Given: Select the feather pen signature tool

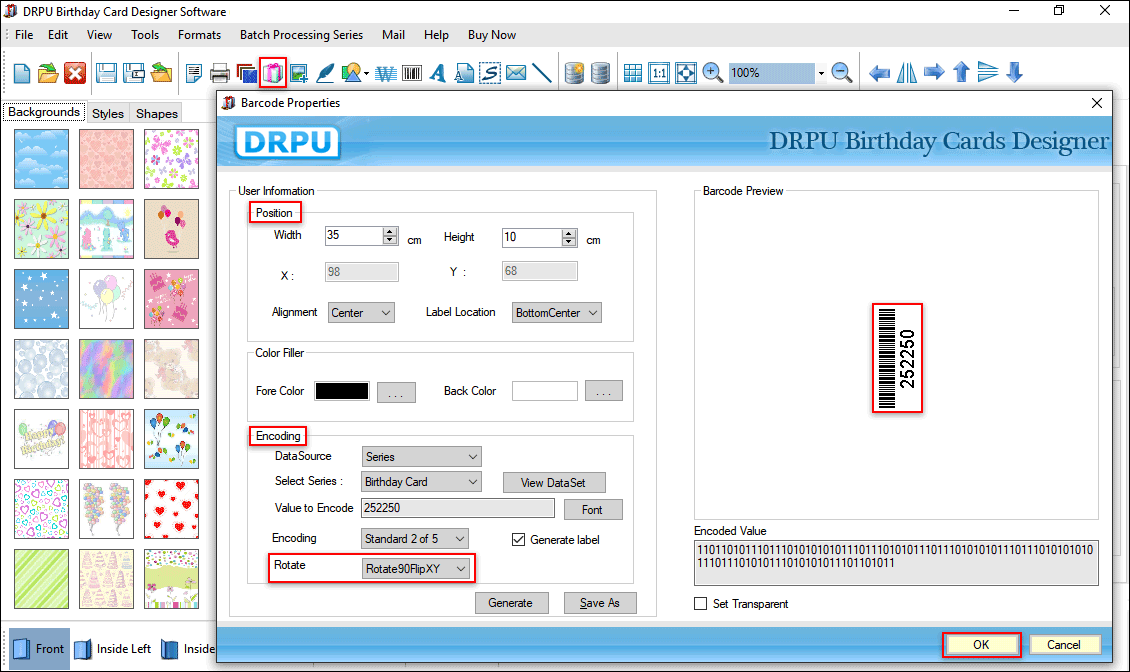Looking at the screenshot, I should [x=325, y=73].
